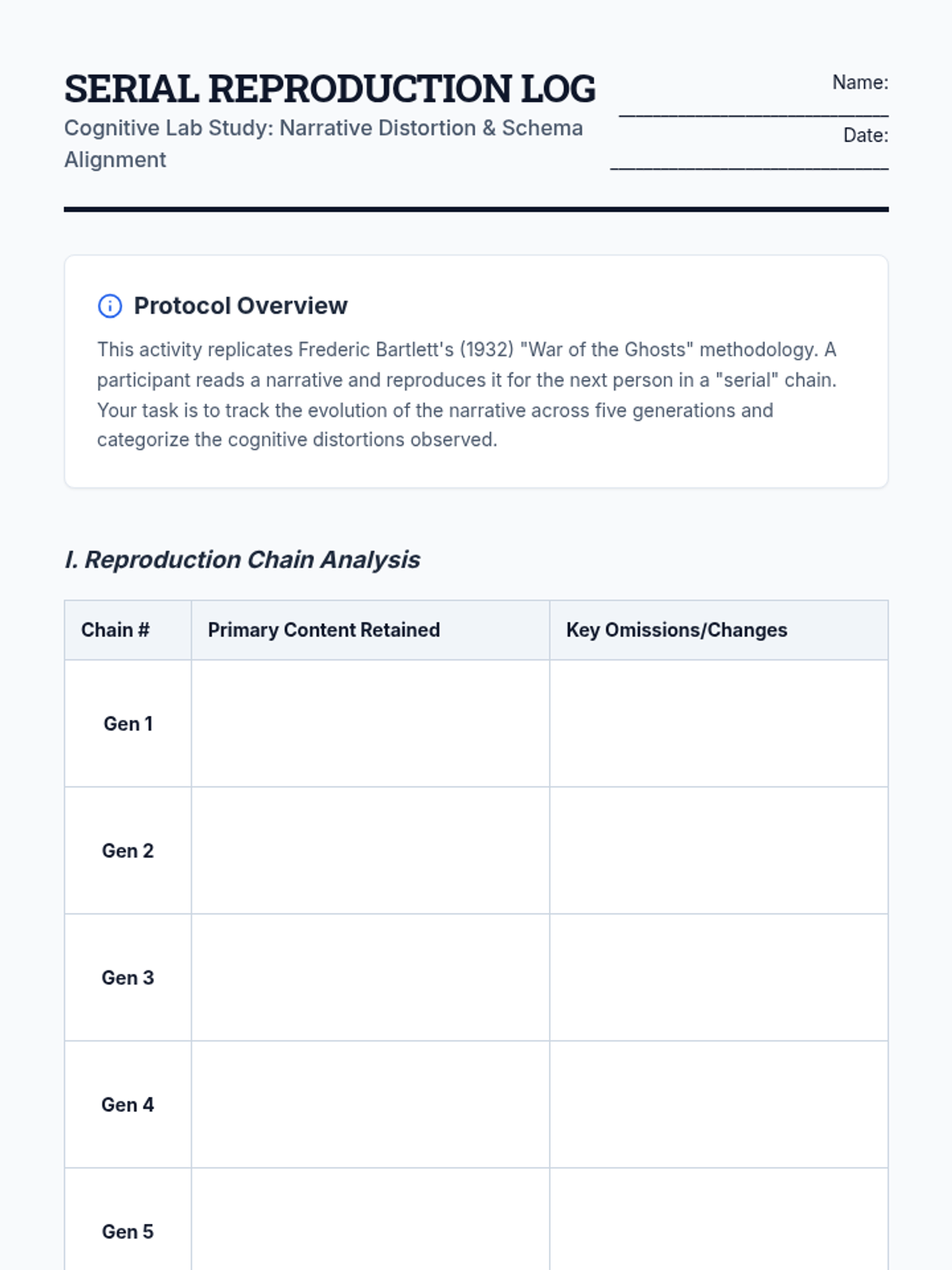The width and height of the screenshot is (952, 1270).
Task: Click the Date input line
Action: point(749,164)
